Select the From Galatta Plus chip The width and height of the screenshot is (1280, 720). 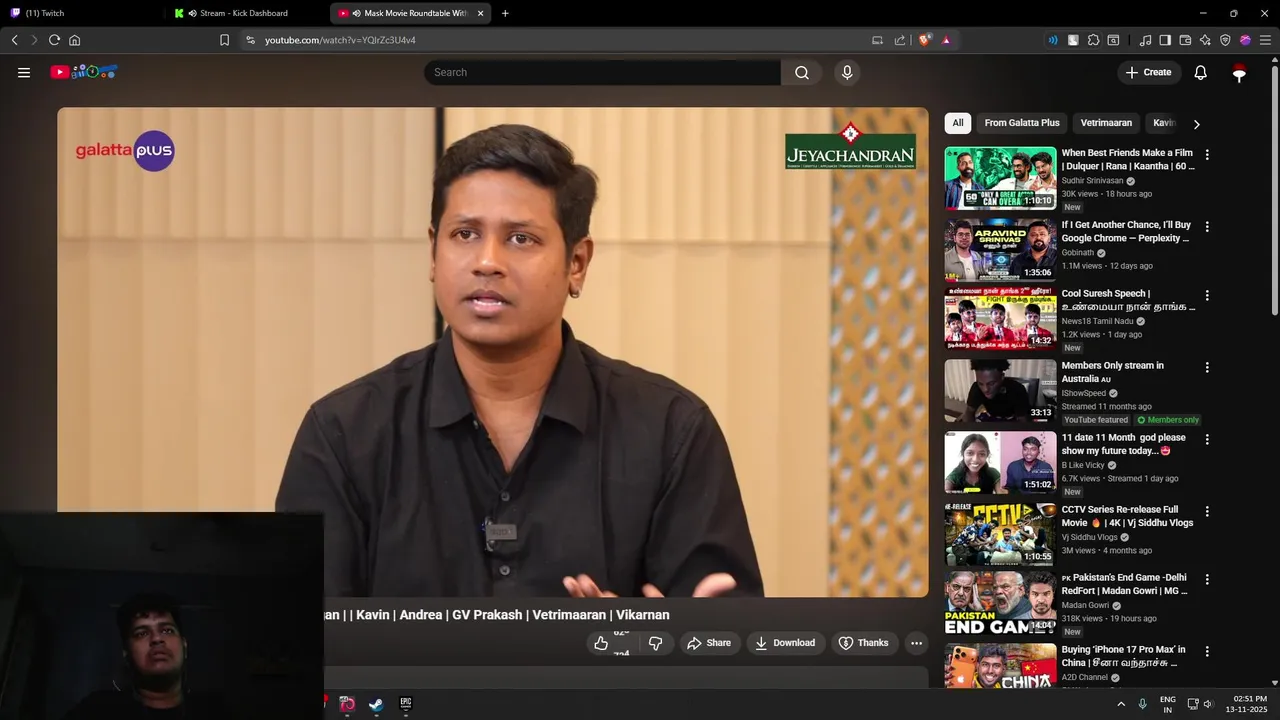tap(1022, 123)
